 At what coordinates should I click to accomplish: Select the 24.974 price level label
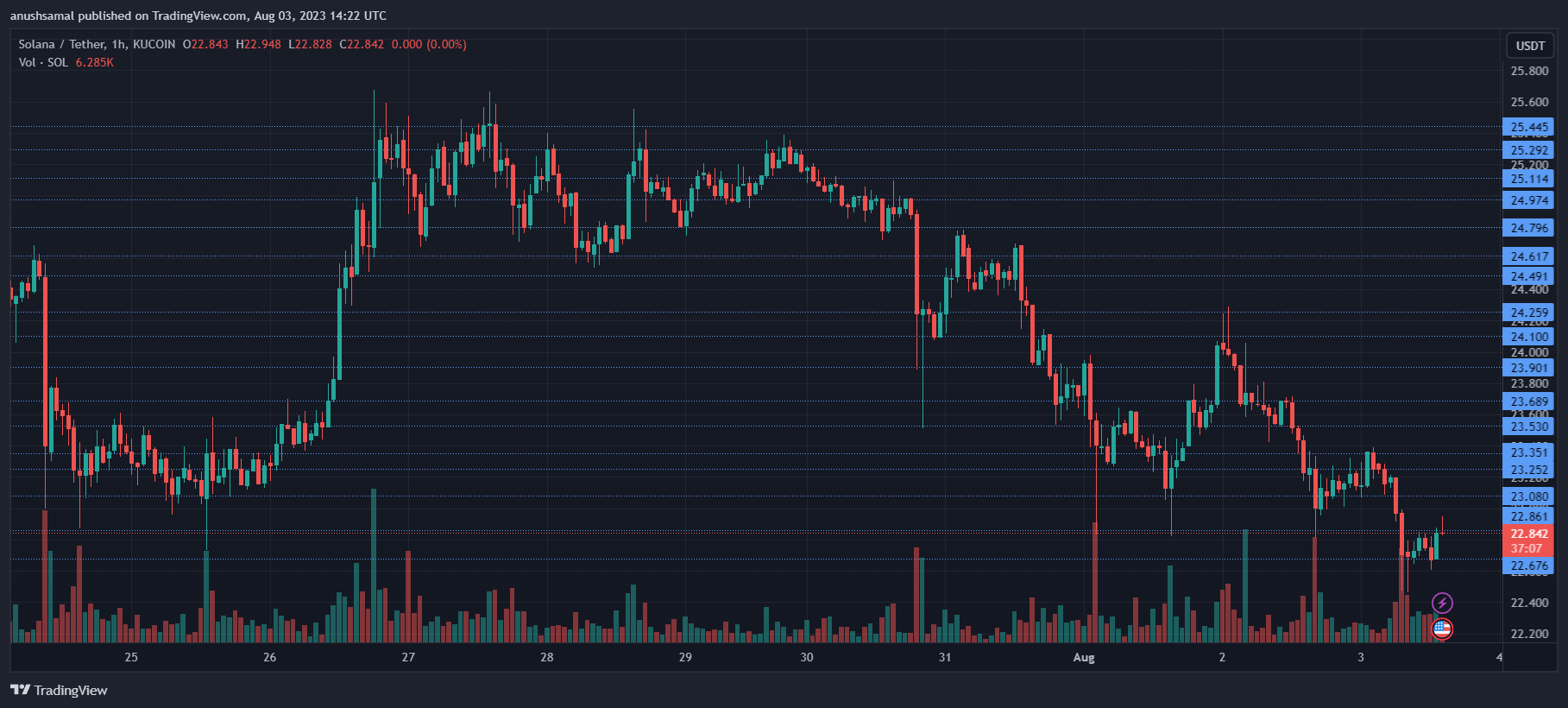coord(1528,200)
